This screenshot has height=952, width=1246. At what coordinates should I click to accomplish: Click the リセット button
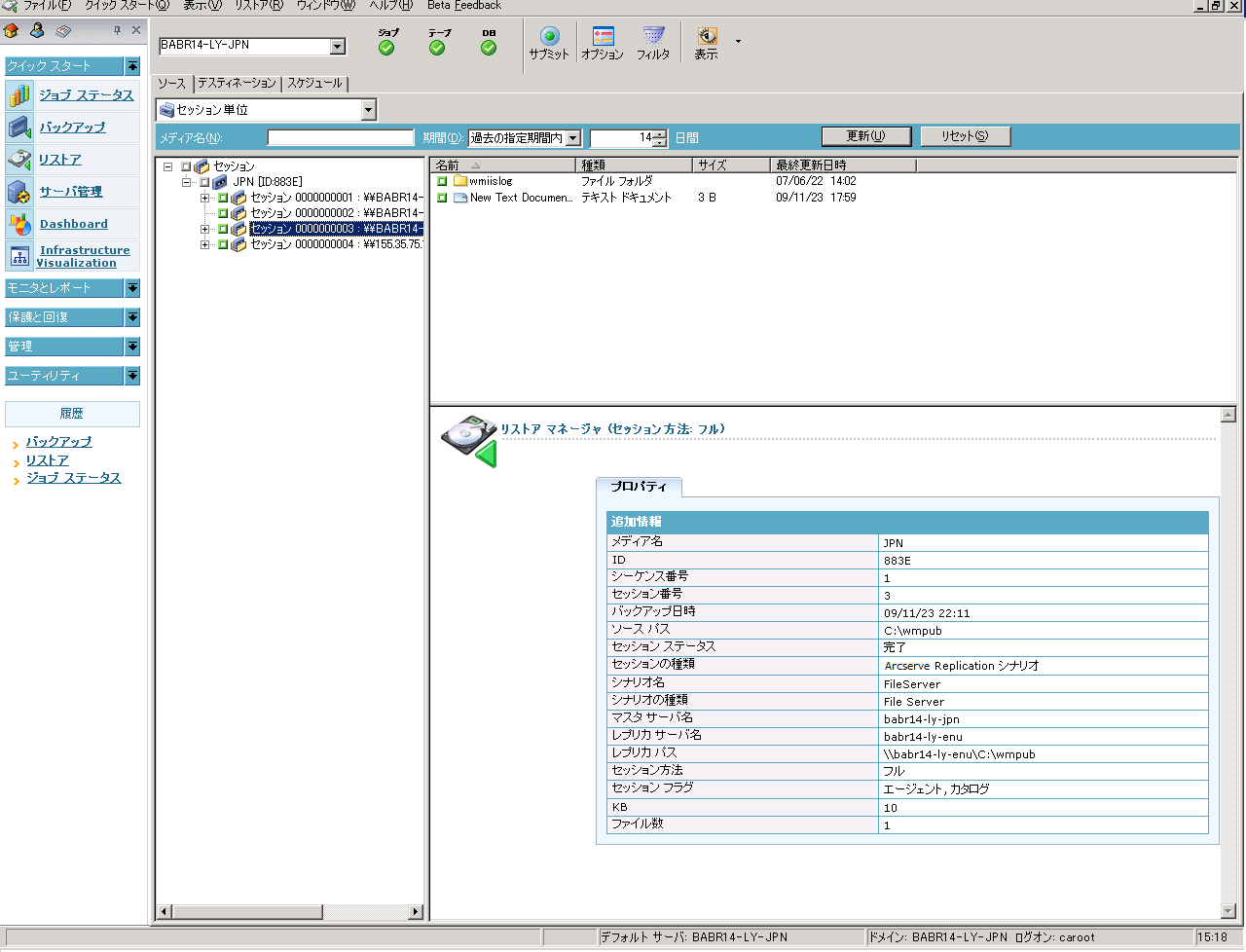pos(965,136)
